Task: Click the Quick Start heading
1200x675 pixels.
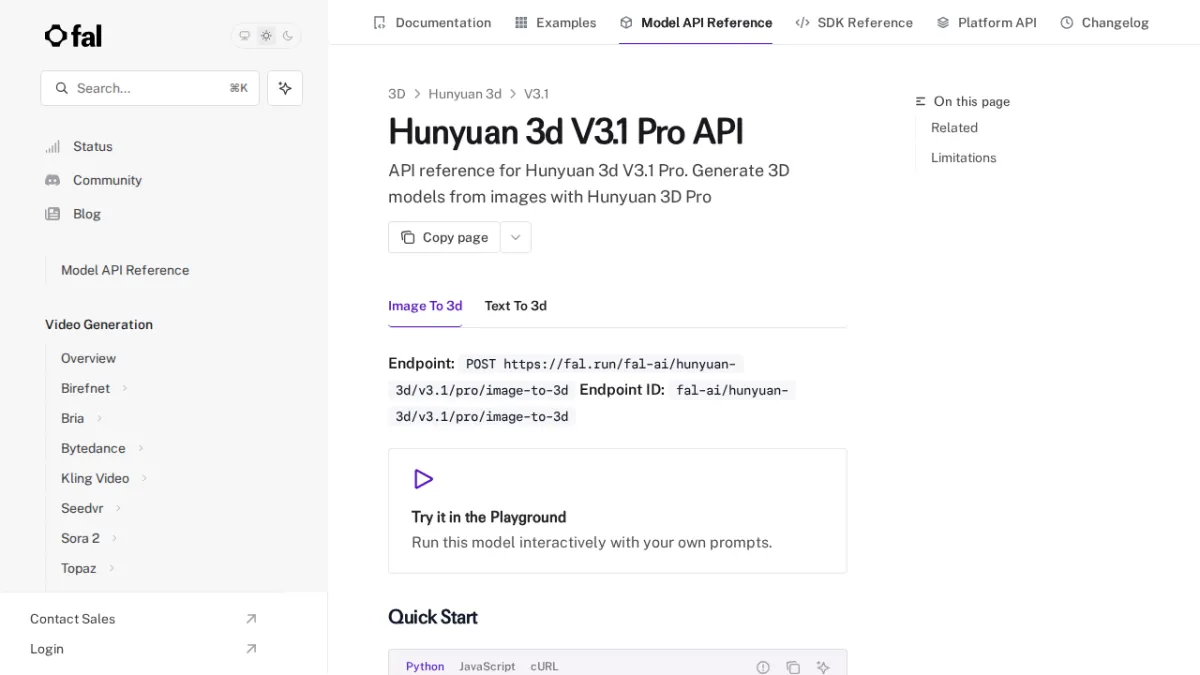Action: coord(433,617)
